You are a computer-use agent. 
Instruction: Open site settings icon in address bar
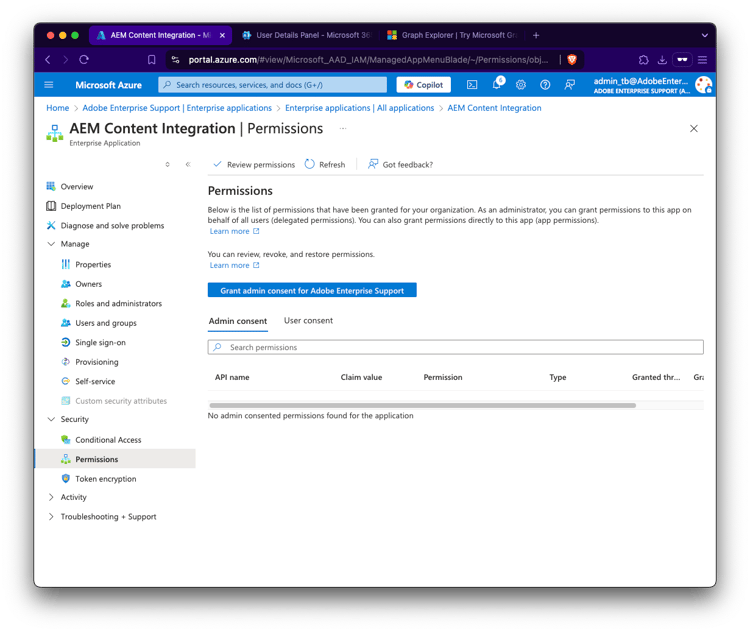[x=176, y=59]
